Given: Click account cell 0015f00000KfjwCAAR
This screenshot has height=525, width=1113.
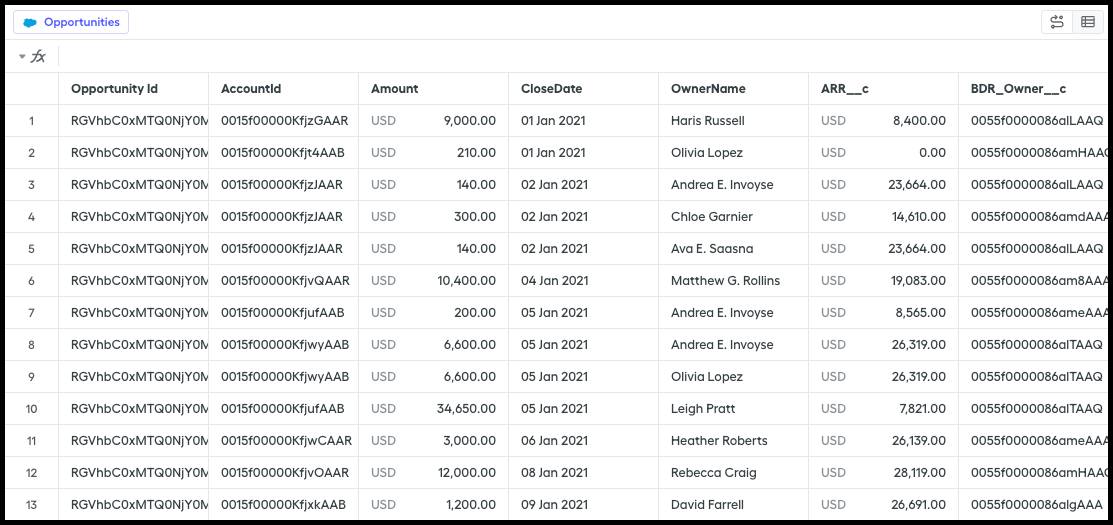Looking at the screenshot, I should [x=284, y=441].
